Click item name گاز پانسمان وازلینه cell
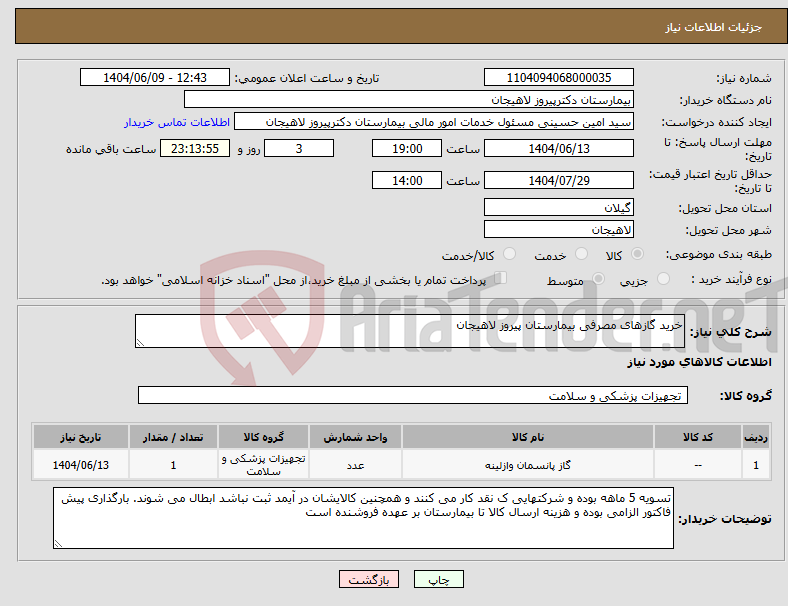The image size is (788, 606). tap(528, 465)
